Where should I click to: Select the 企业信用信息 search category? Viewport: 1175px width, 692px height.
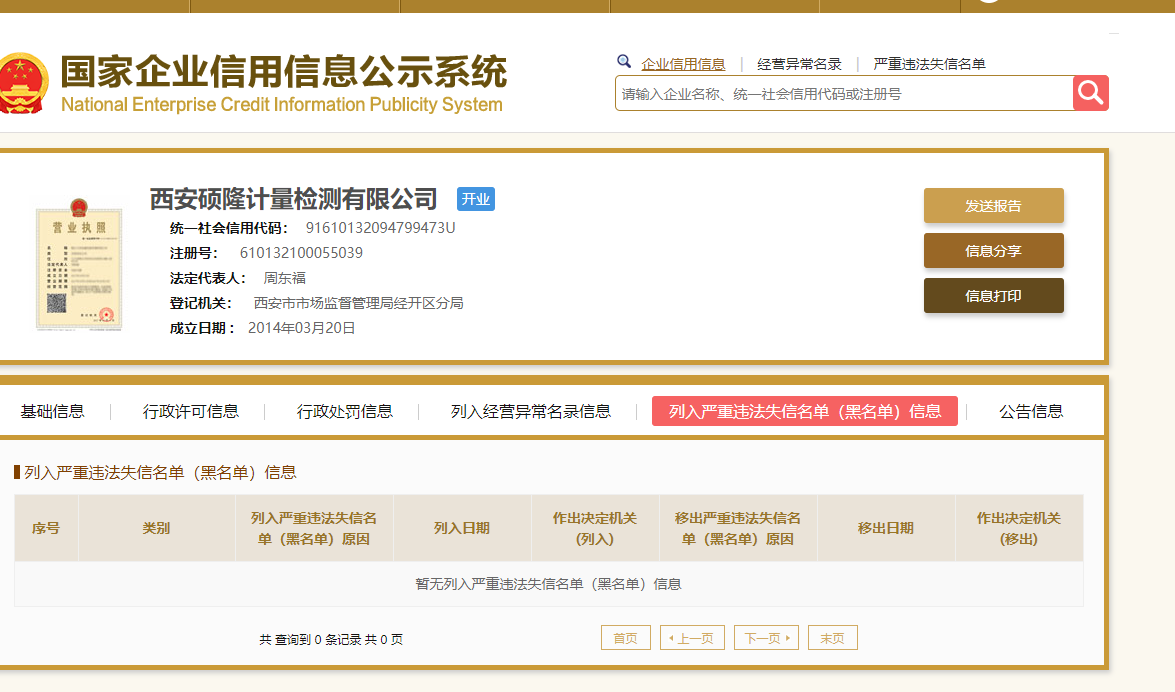(x=683, y=64)
